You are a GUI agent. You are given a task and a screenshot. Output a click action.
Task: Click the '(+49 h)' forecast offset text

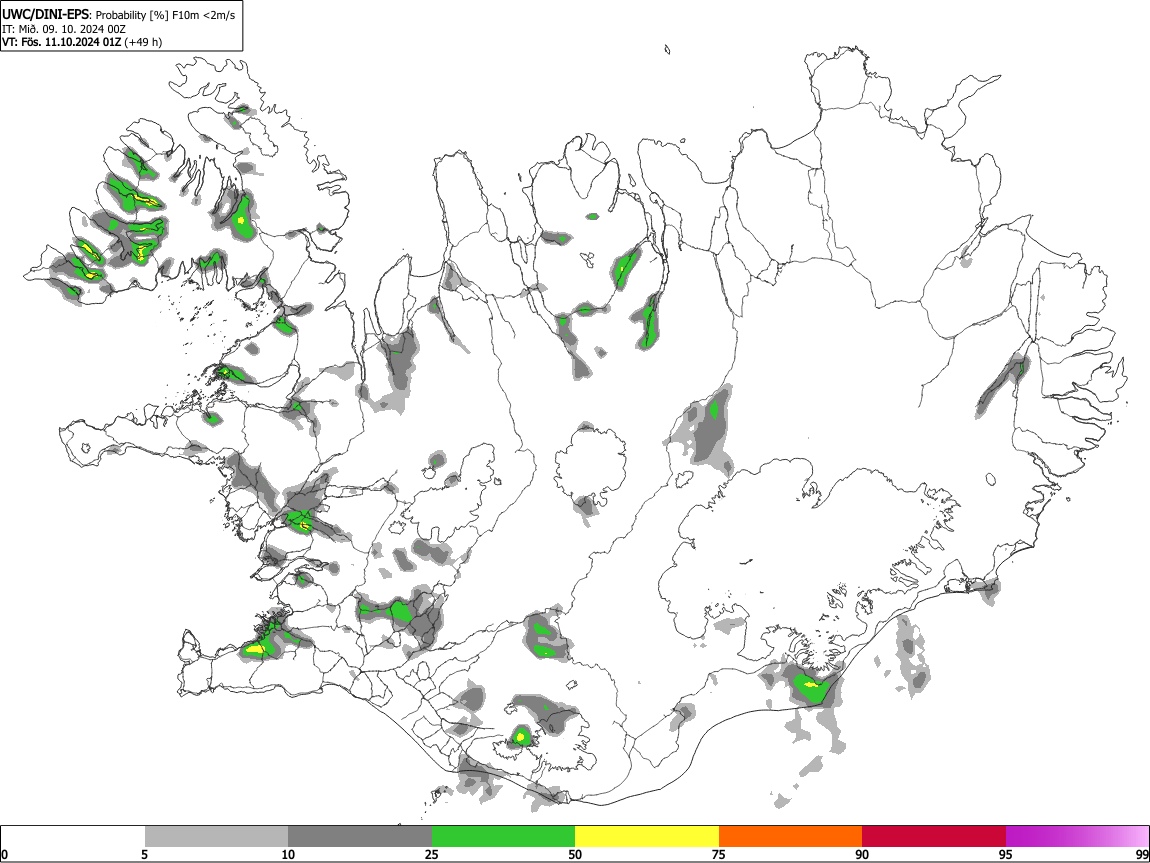pyautogui.click(x=143, y=42)
